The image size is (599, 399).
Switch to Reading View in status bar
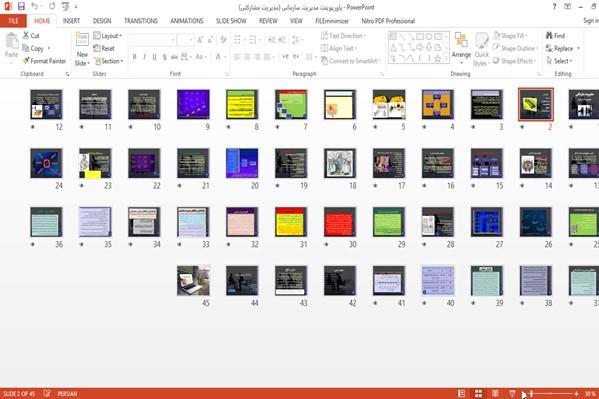pyautogui.click(x=495, y=393)
